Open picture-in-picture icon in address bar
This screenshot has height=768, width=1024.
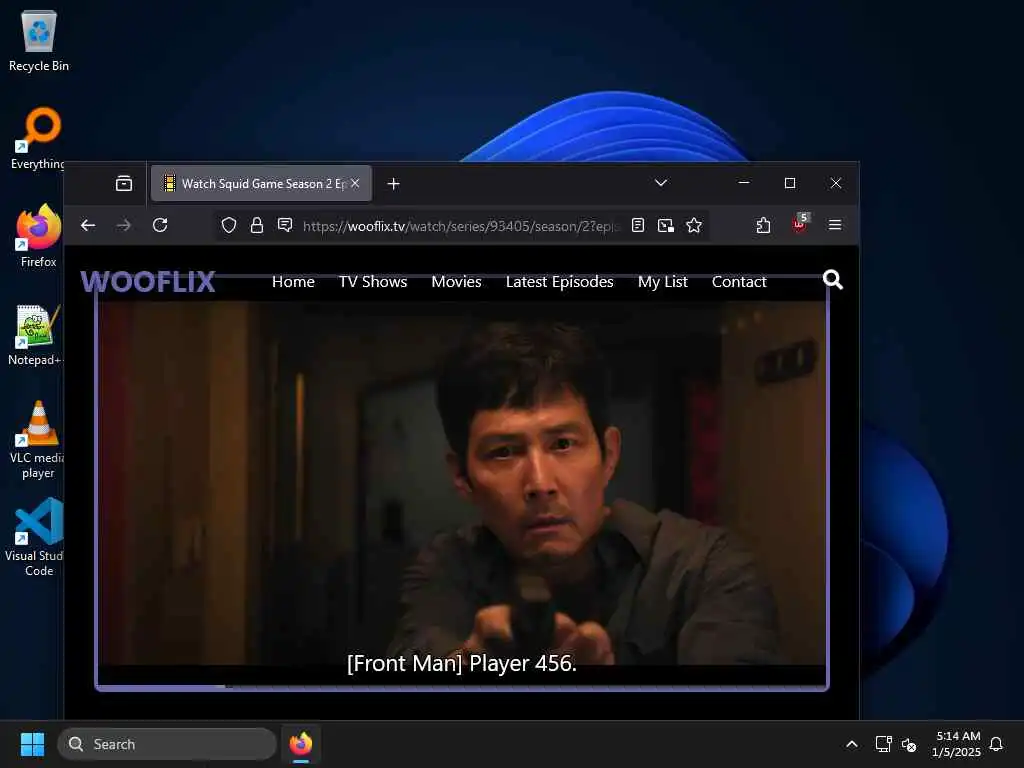(x=665, y=225)
